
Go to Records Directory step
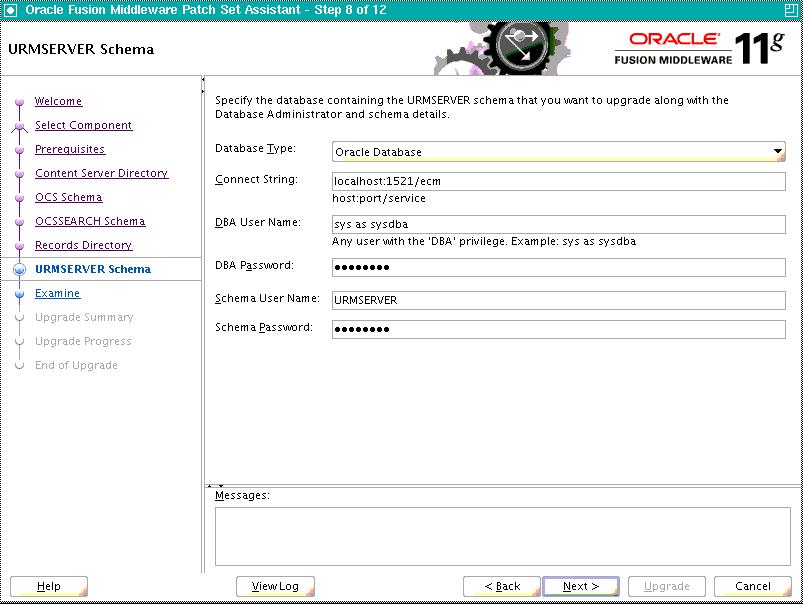[x=83, y=246]
